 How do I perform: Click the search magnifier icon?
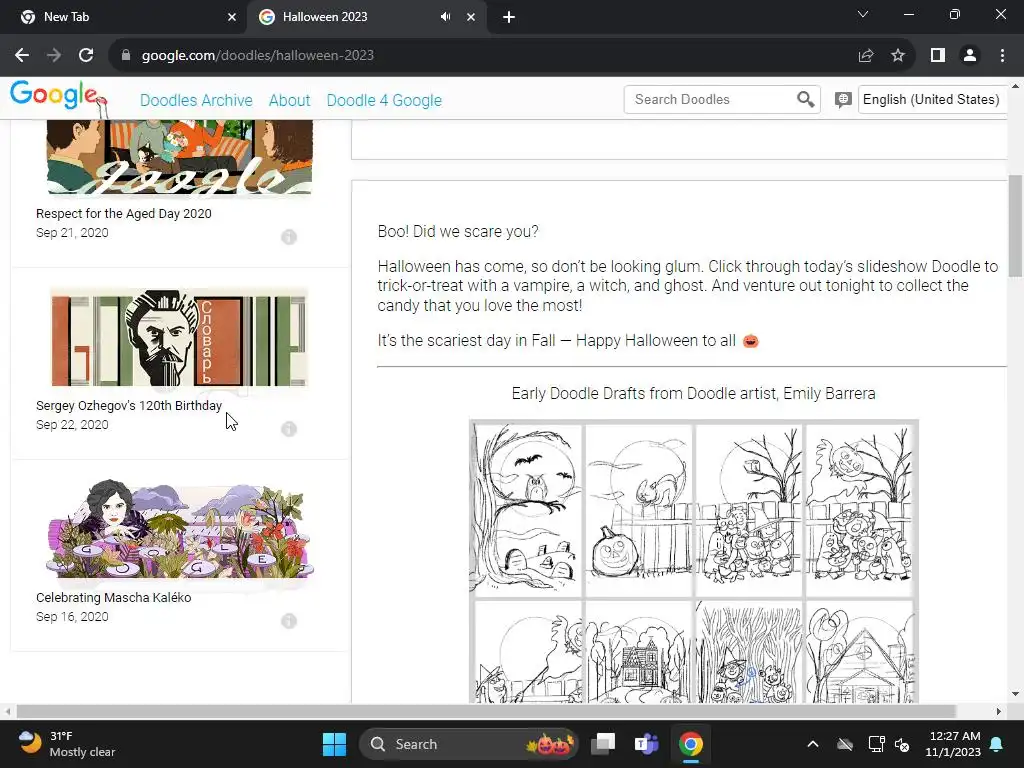click(805, 99)
